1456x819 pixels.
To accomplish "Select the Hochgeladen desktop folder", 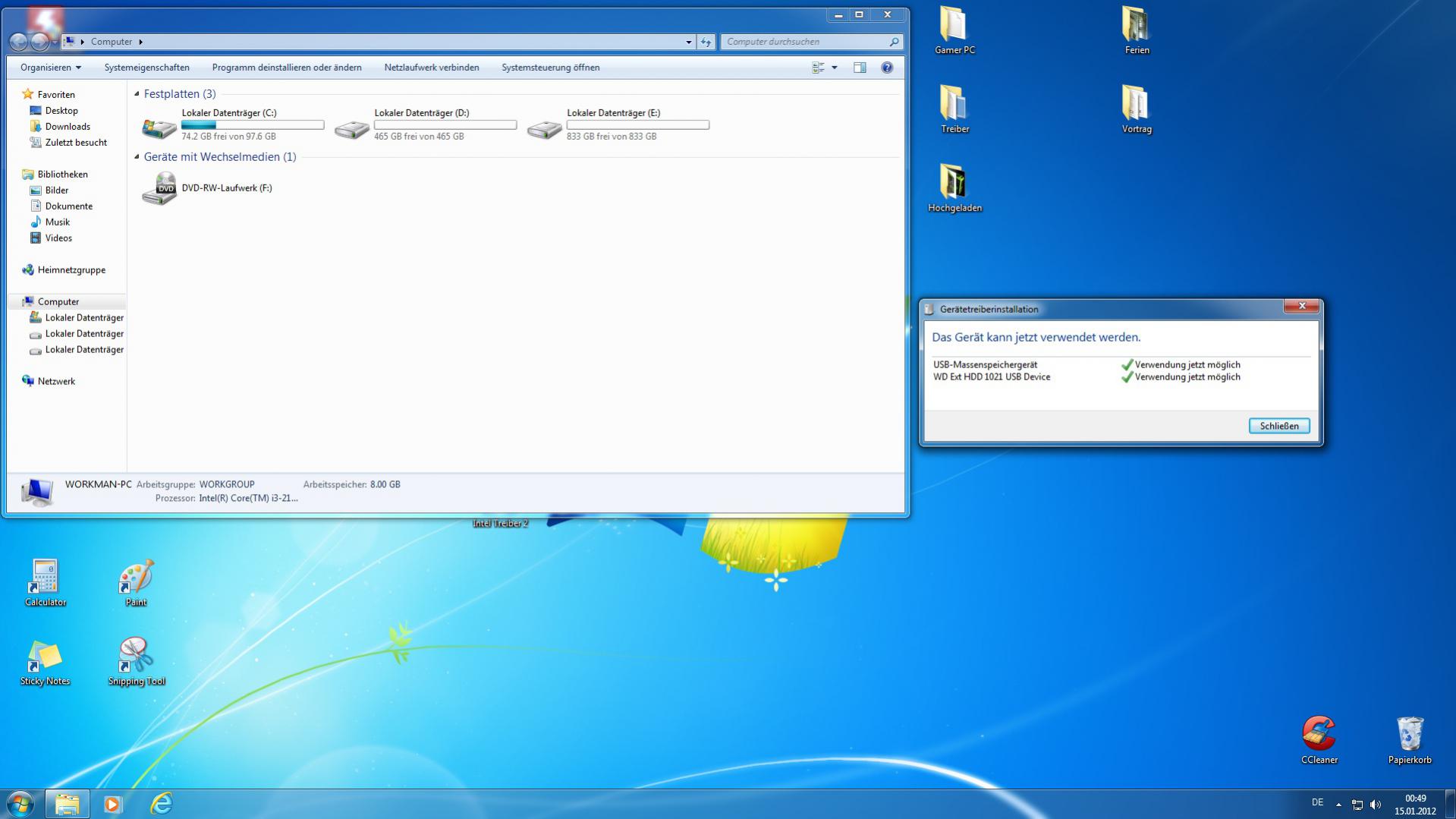I will (954, 188).
